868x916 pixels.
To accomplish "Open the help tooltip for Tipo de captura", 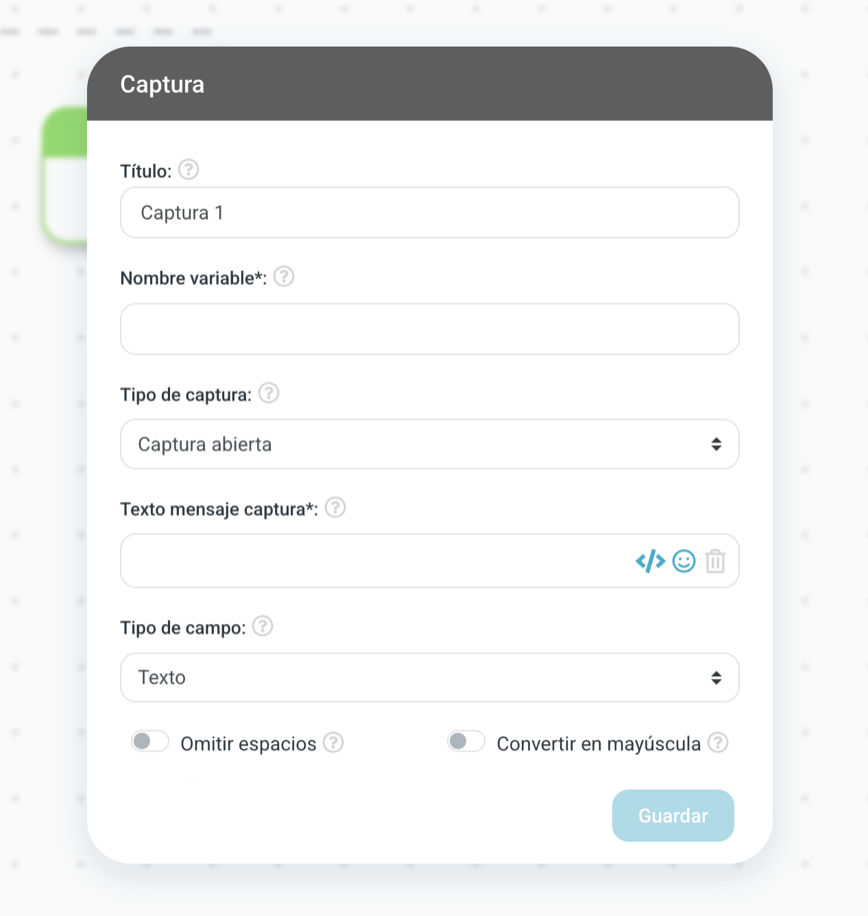I will pyautogui.click(x=268, y=393).
